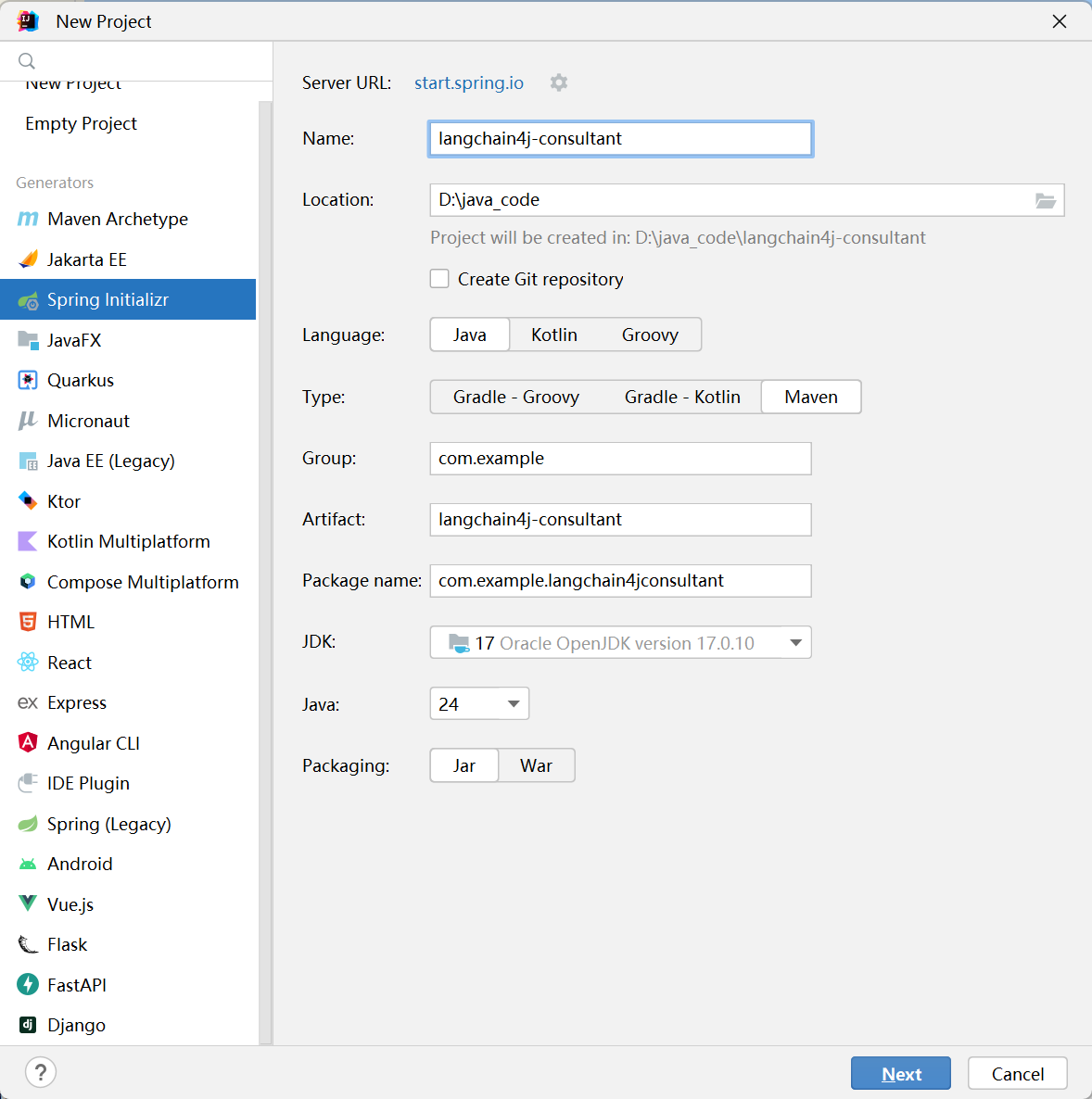Screen dimensions: 1092x1099
Task: Select the Flask generator entry
Action: point(128,945)
